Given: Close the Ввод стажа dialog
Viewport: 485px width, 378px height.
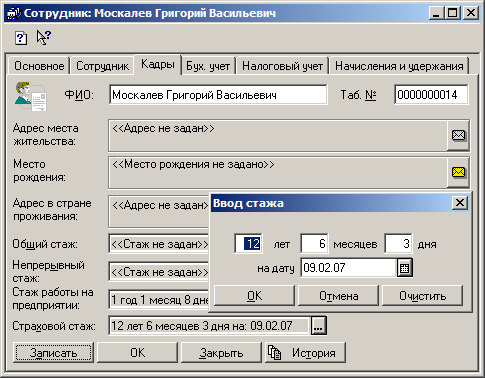Looking at the screenshot, I should coord(460,203).
